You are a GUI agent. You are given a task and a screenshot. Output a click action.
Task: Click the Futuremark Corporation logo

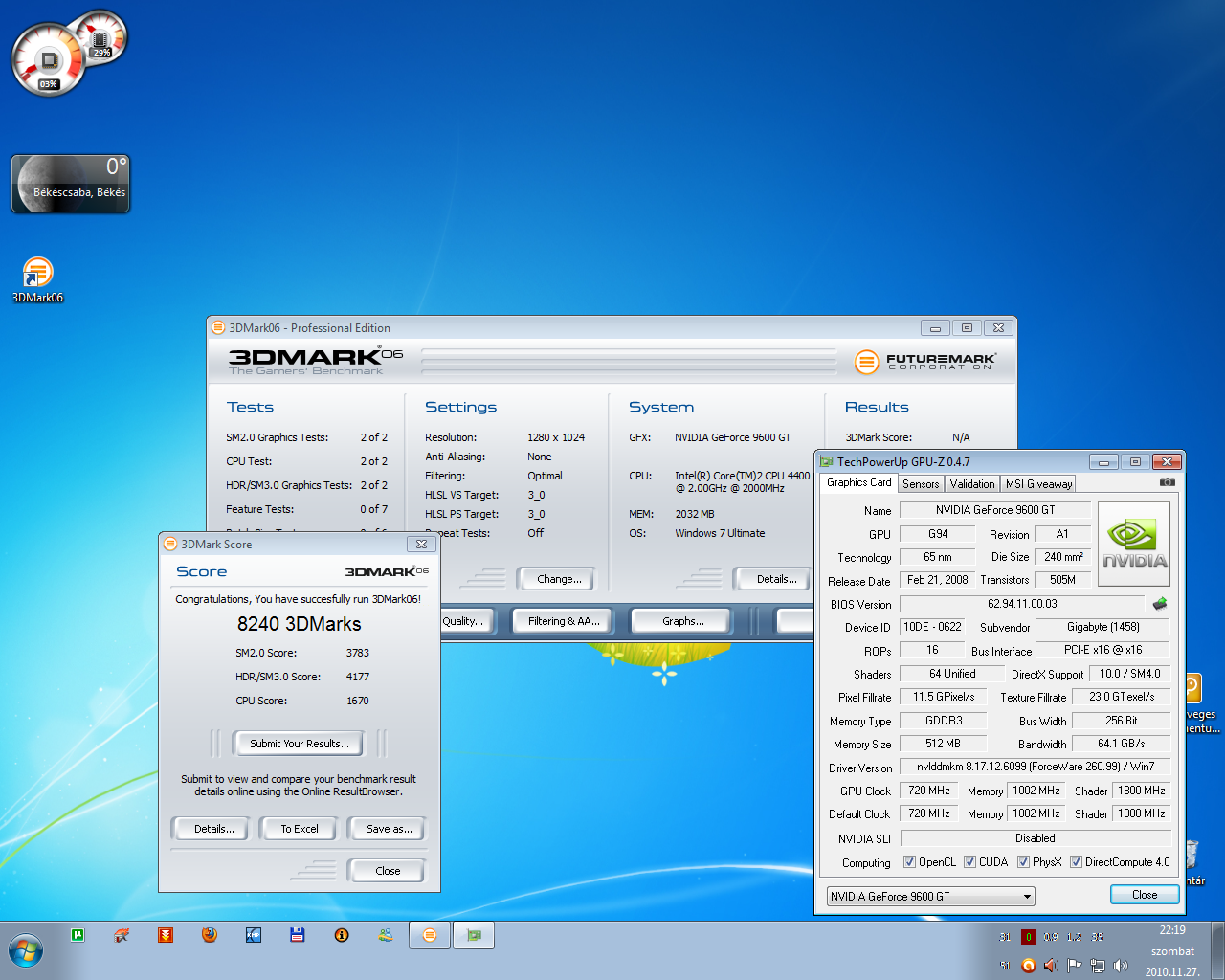point(924,362)
